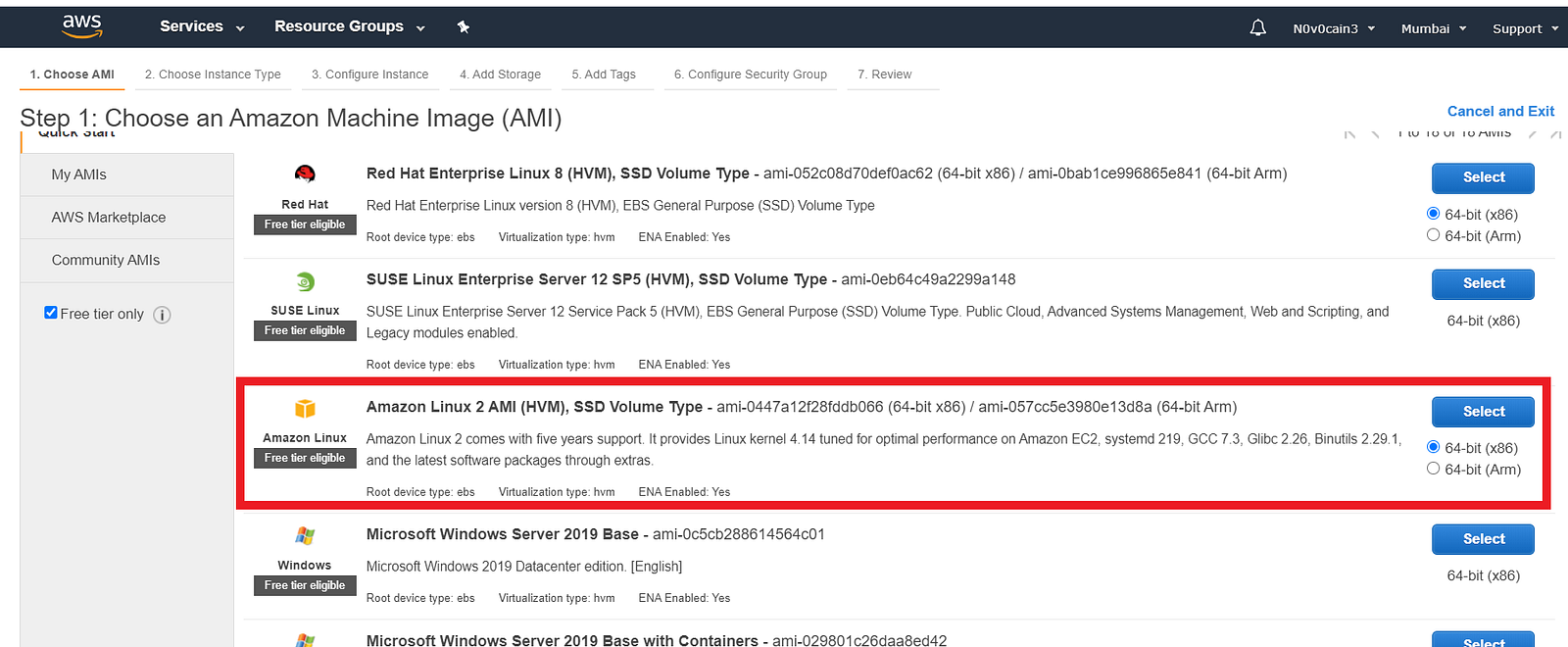The width and height of the screenshot is (1568, 647).
Task: Click Cancel and Exit link
Action: coord(1500,111)
